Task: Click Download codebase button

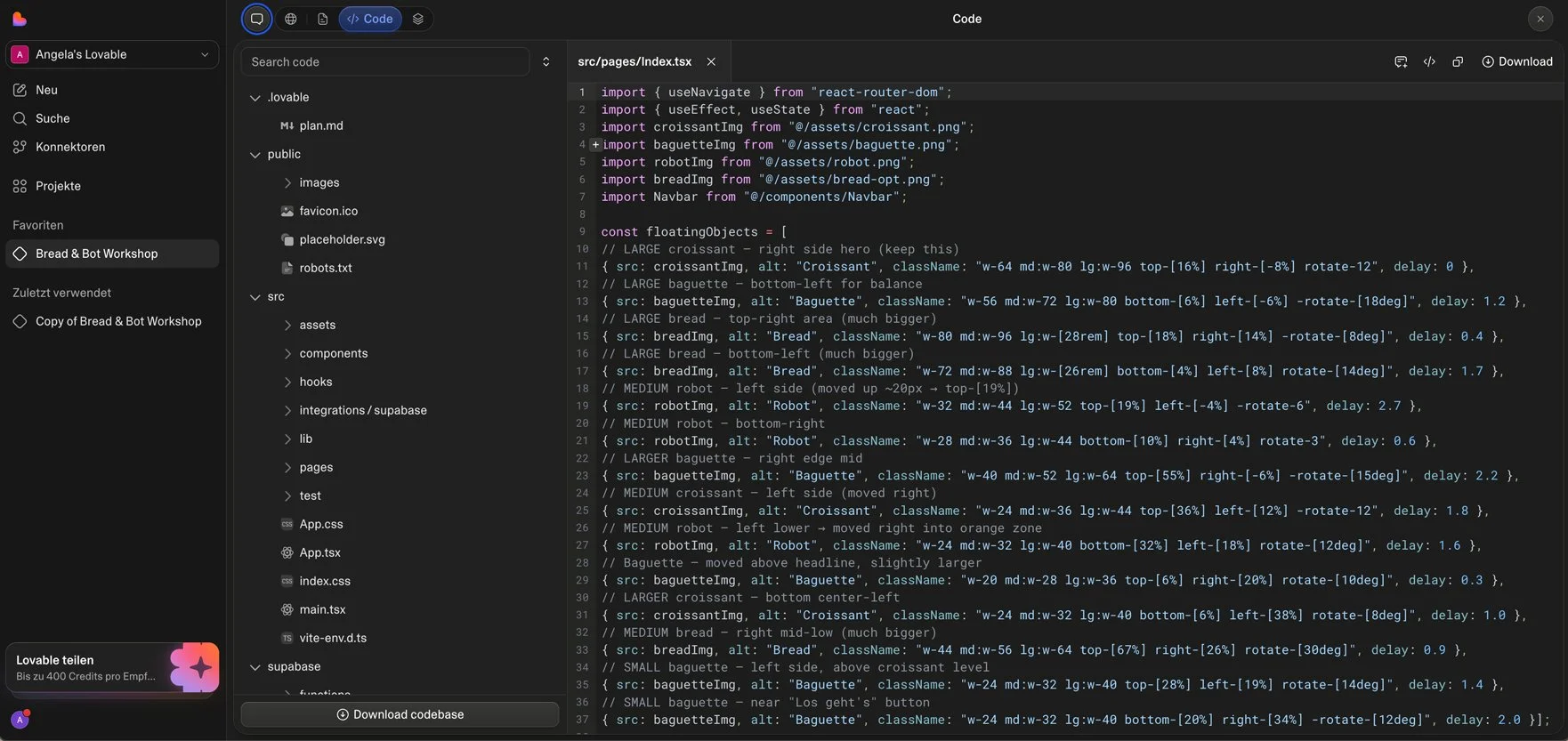Action: [400, 714]
